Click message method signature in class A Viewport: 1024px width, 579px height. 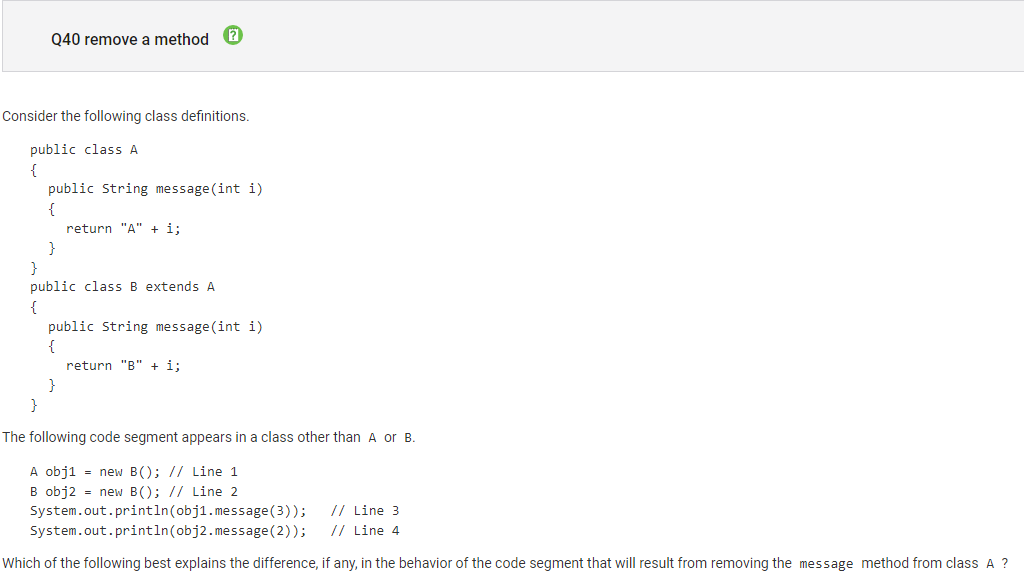pos(155,189)
